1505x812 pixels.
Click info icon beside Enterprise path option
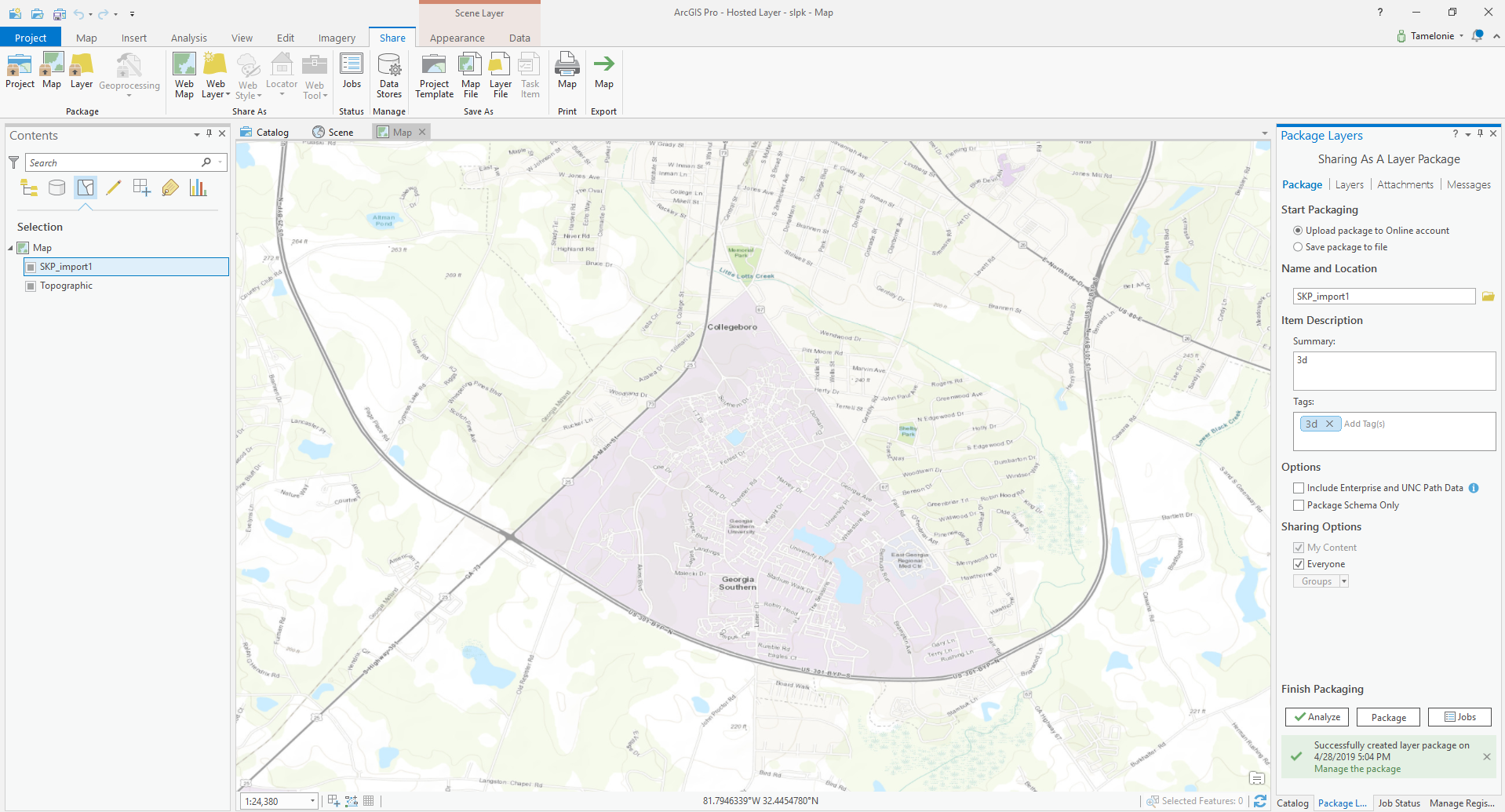pyautogui.click(x=1474, y=488)
